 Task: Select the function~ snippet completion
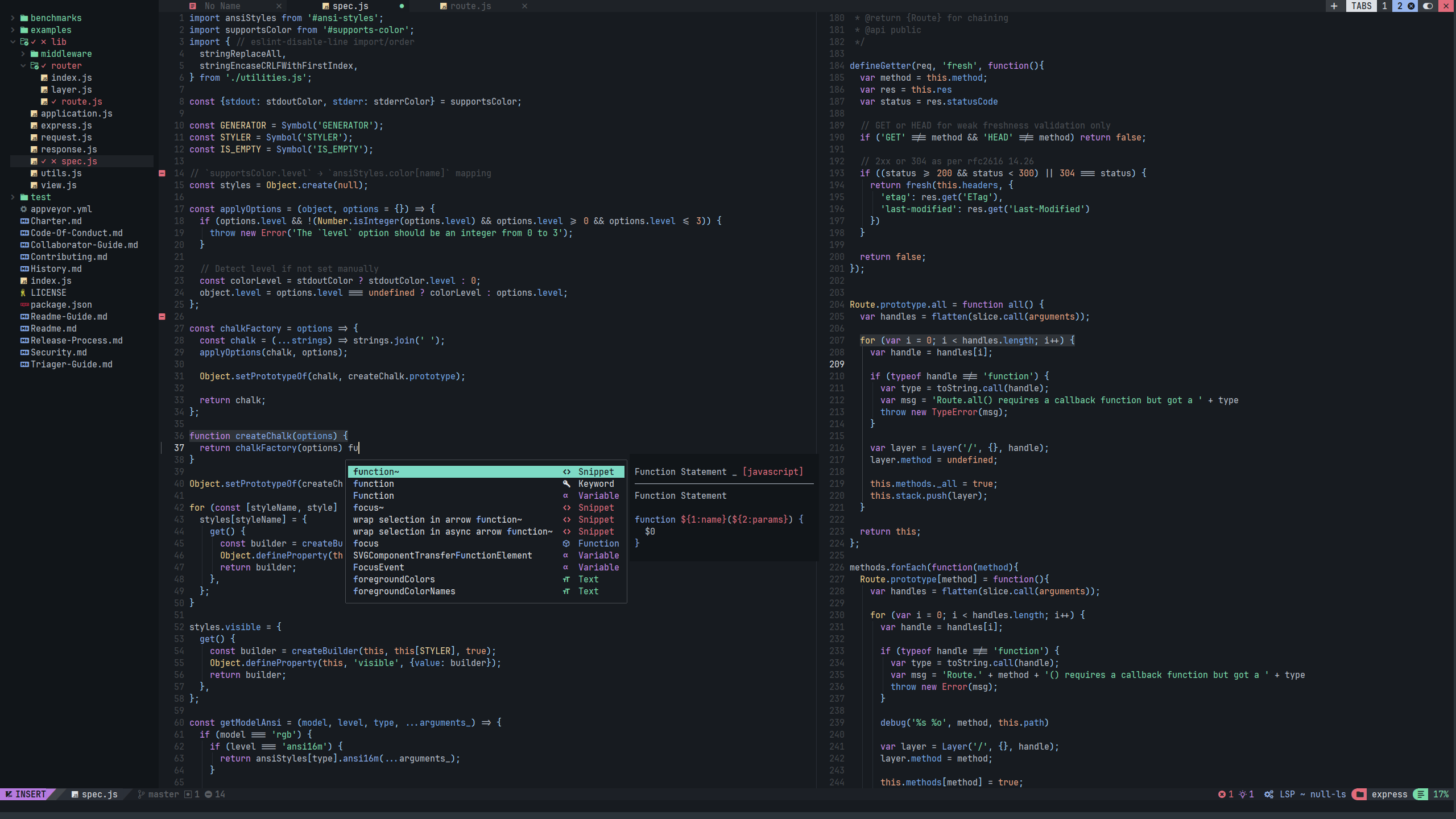coord(486,472)
